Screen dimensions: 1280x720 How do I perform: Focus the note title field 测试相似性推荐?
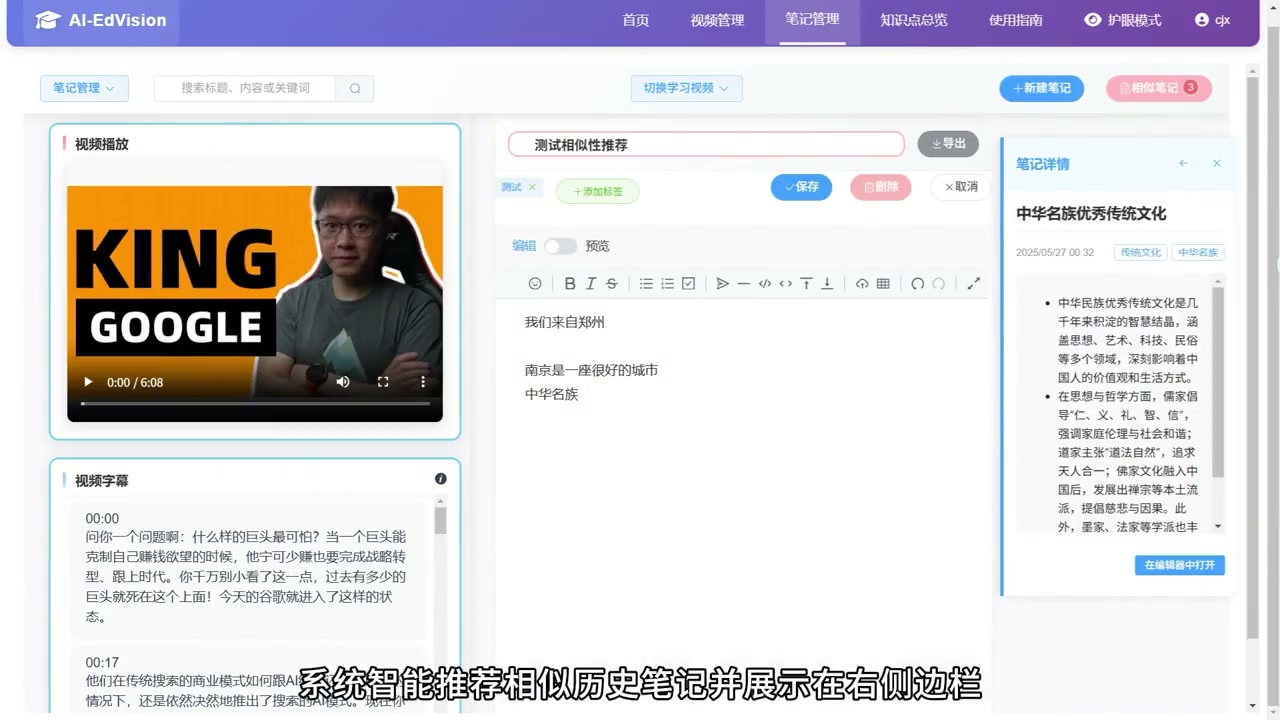[706, 144]
